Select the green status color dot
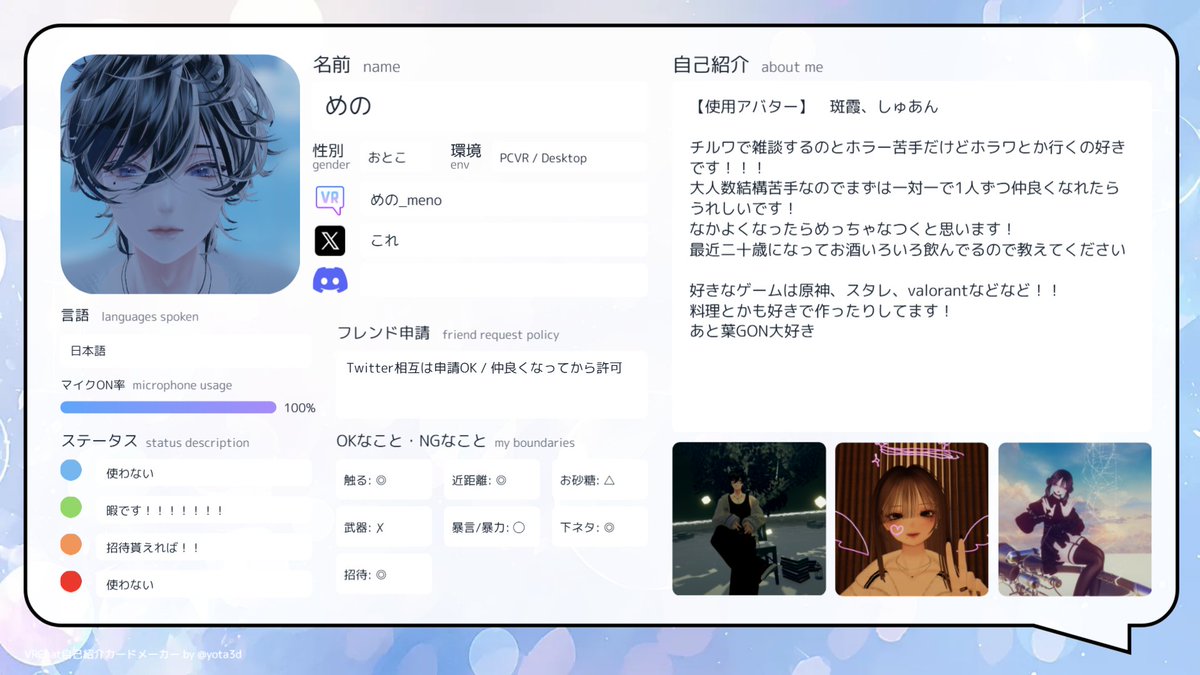The image size is (1200, 675). tap(71, 508)
